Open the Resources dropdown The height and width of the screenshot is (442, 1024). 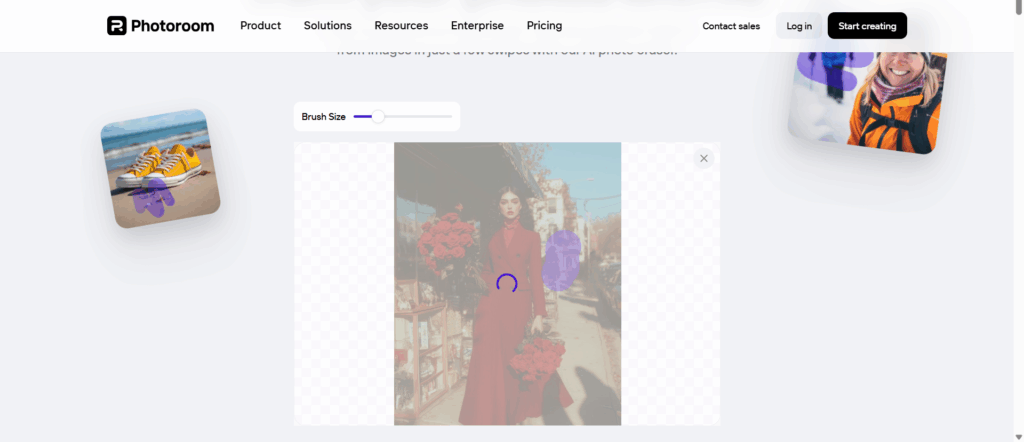[401, 26]
